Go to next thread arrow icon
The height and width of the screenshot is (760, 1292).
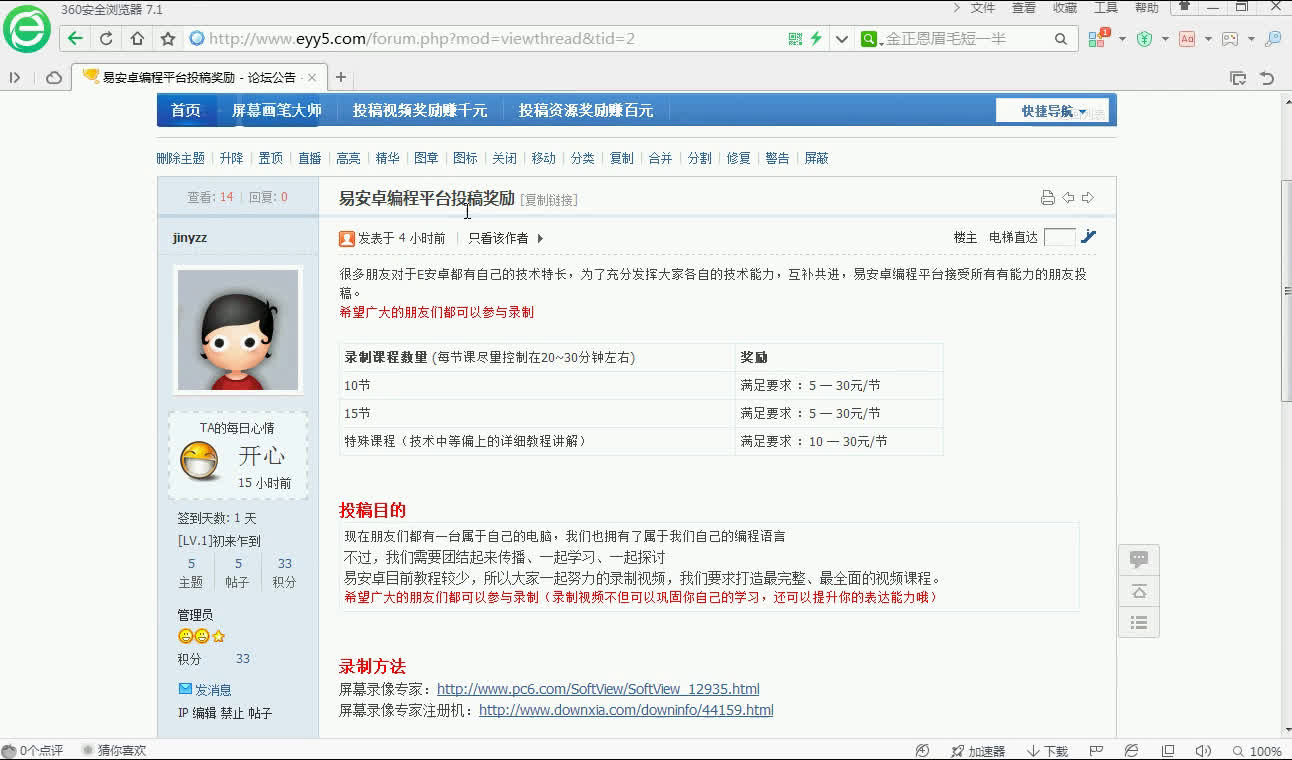click(1088, 198)
